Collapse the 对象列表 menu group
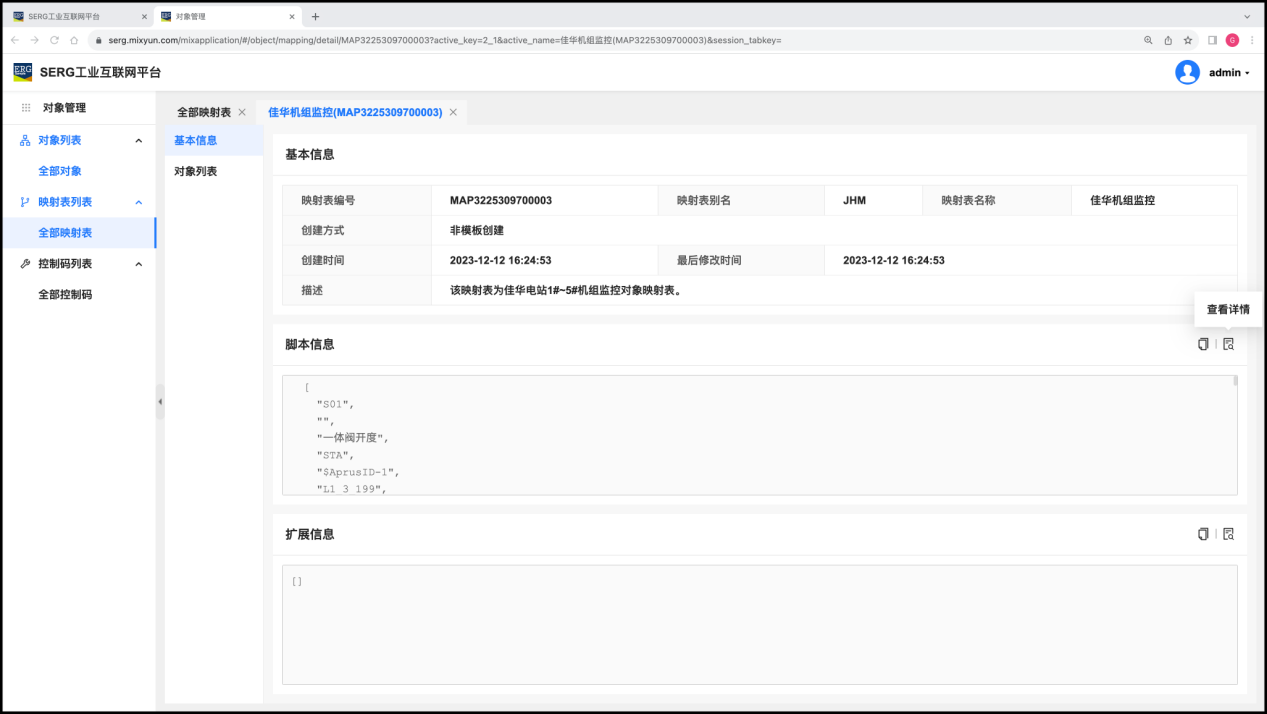 point(138,141)
